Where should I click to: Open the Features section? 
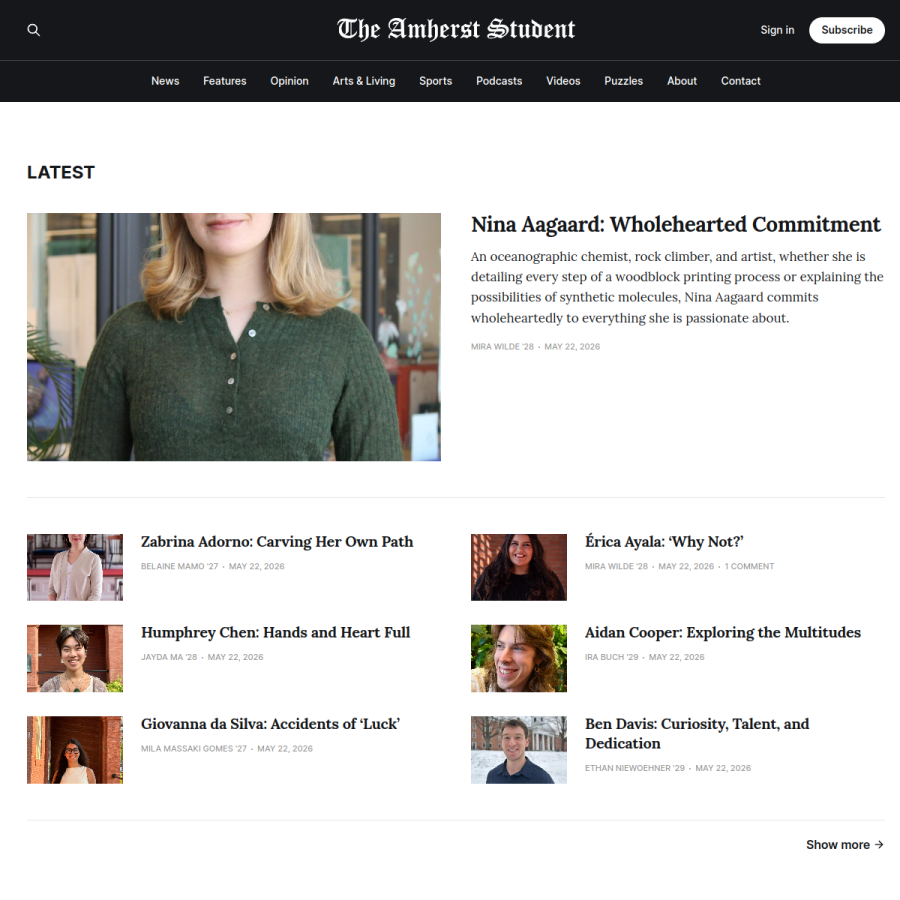(x=224, y=81)
